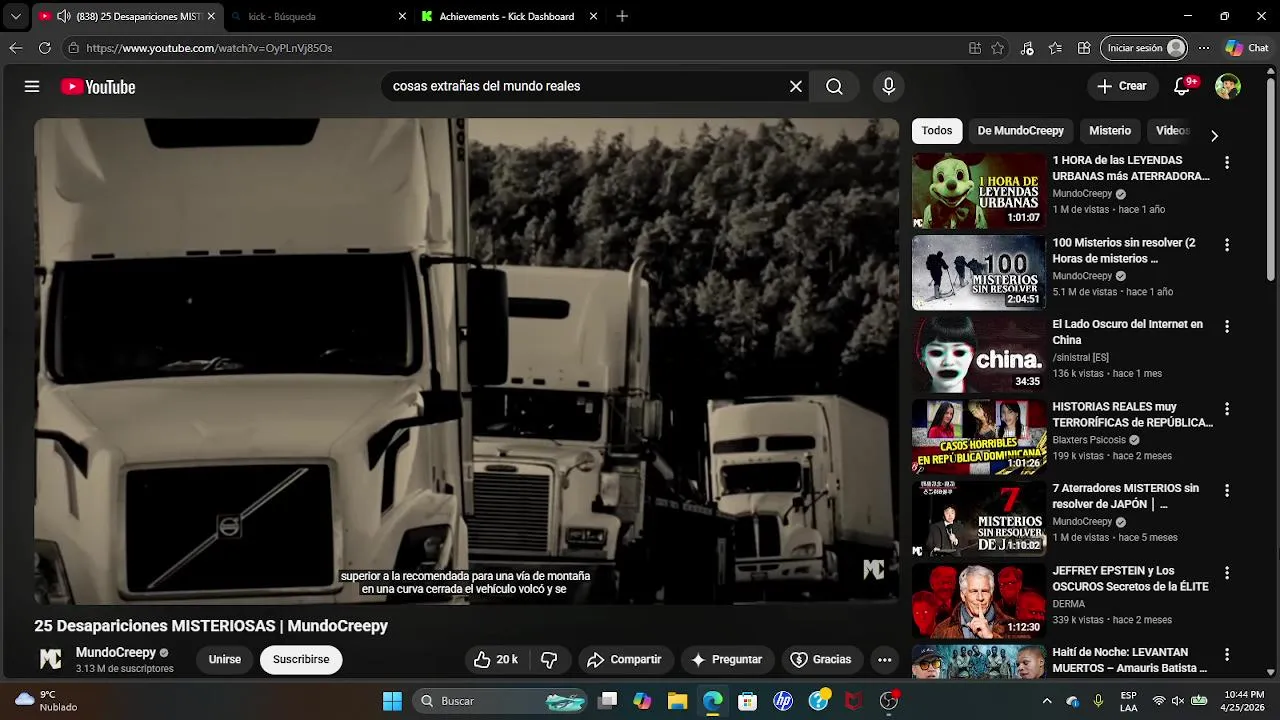Select the Todos filter chip

(937, 131)
